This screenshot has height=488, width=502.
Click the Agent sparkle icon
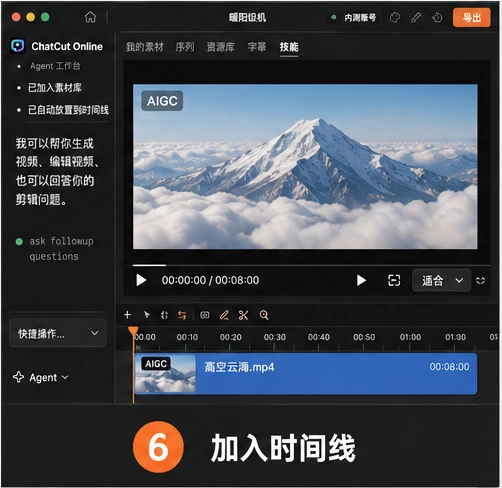click(x=18, y=377)
